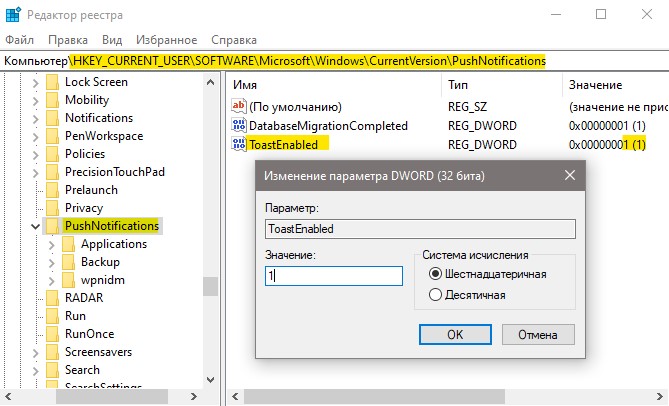Select the Applications subkey folder icon
The image size is (669, 406).
(69, 244)
